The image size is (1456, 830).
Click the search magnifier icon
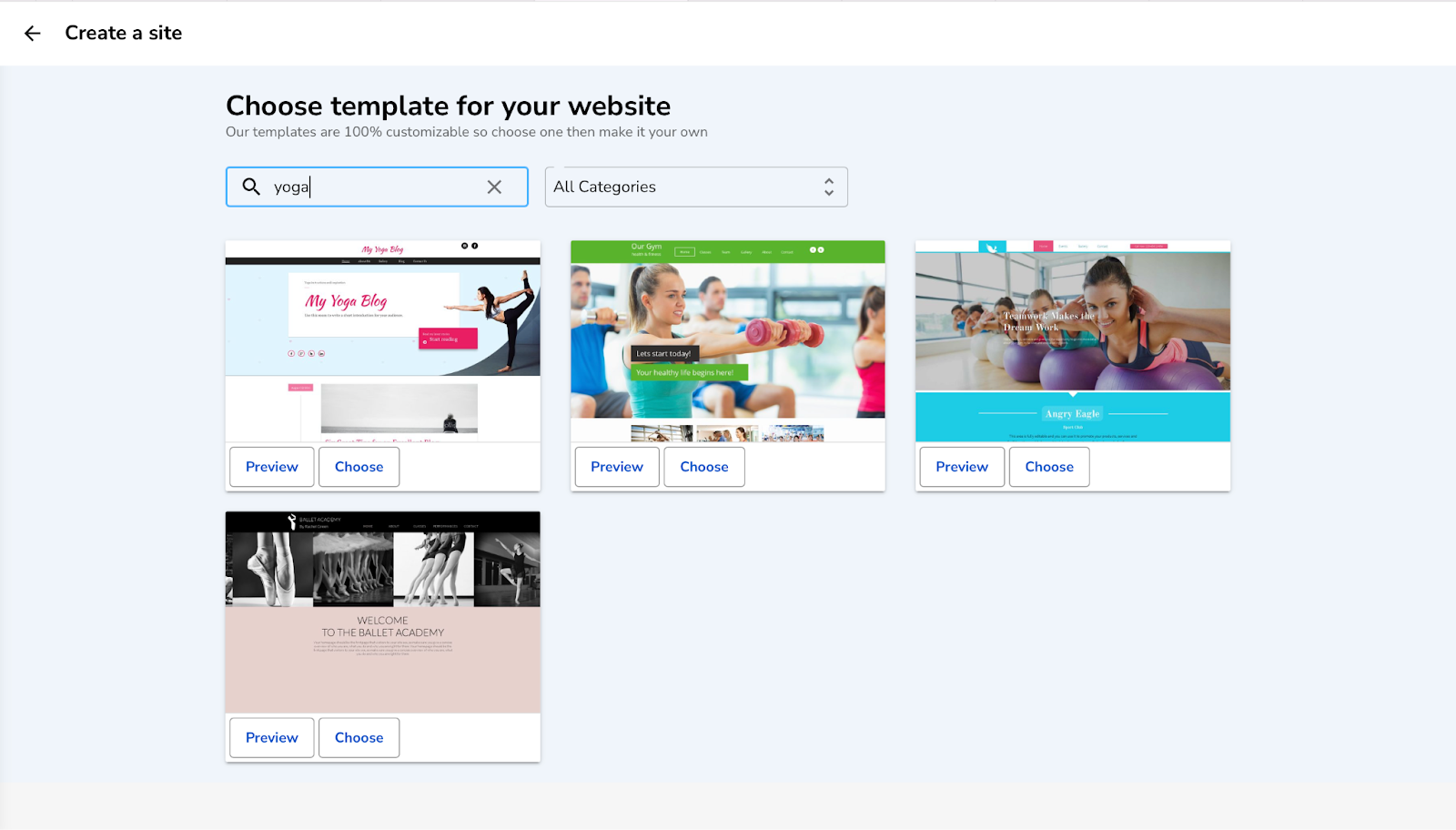pyautogui.click(x=251, y=187)
